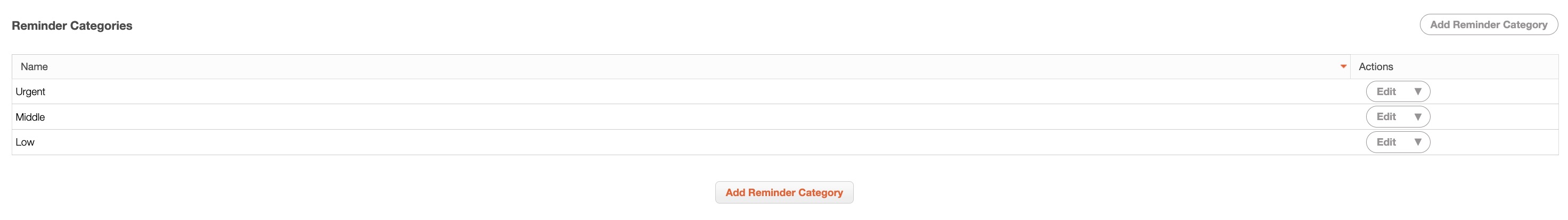
Task: Select the Middle category name
Action: coord(30,117)
